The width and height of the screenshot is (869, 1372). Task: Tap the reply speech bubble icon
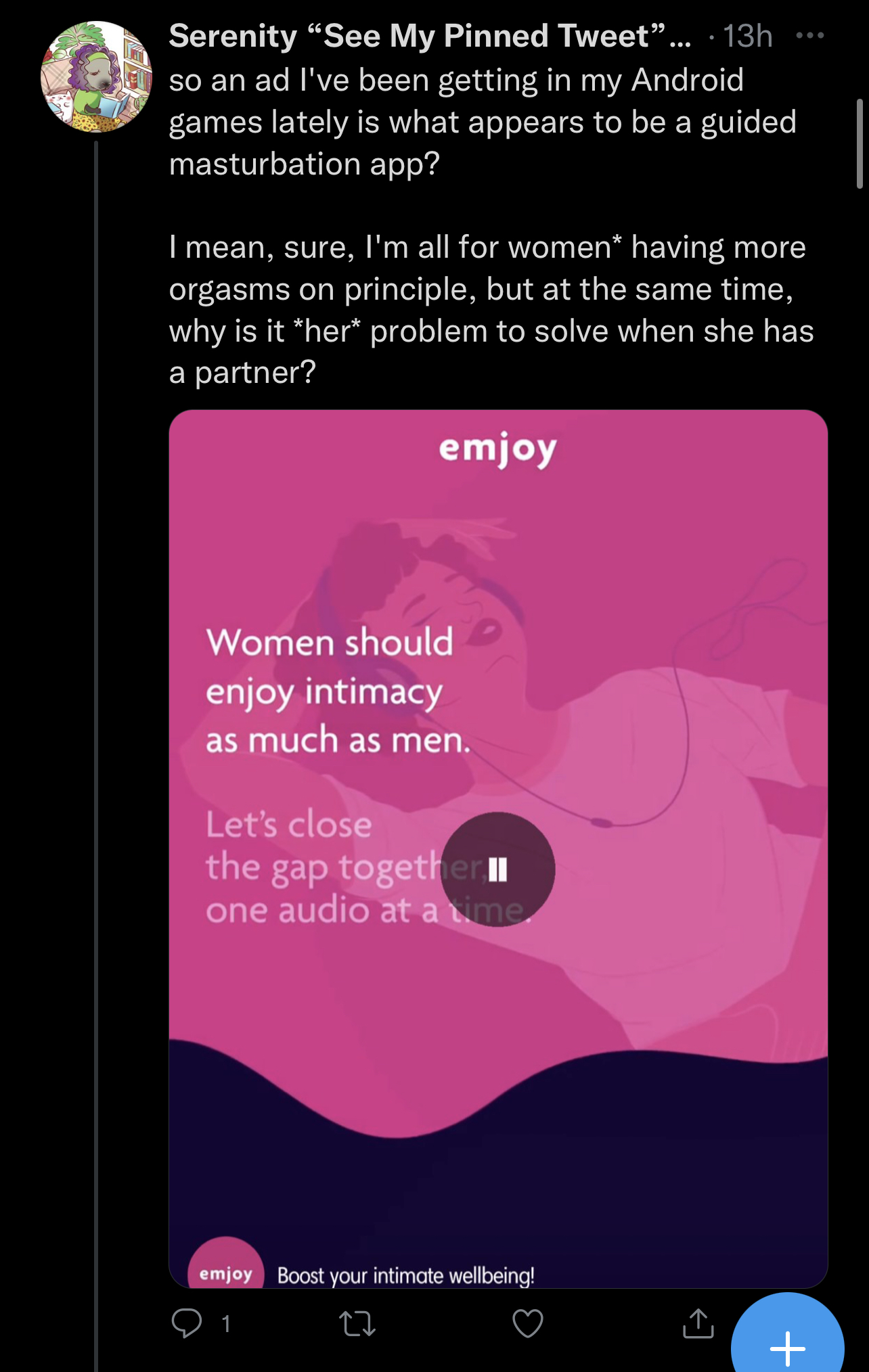point(186,1323)
